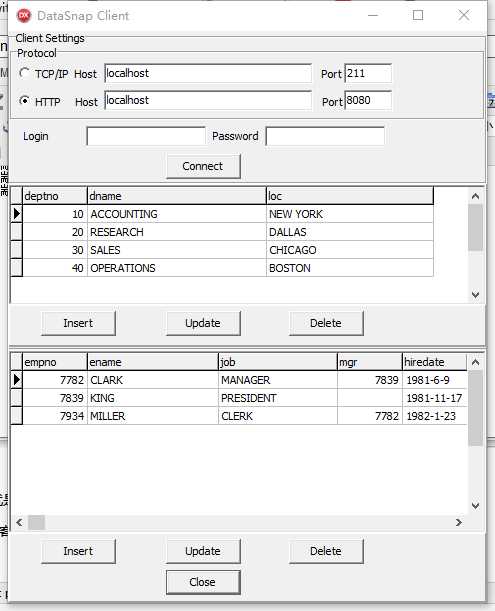Select the SALES department cell
Screen dimensions: 495x611
177,250
